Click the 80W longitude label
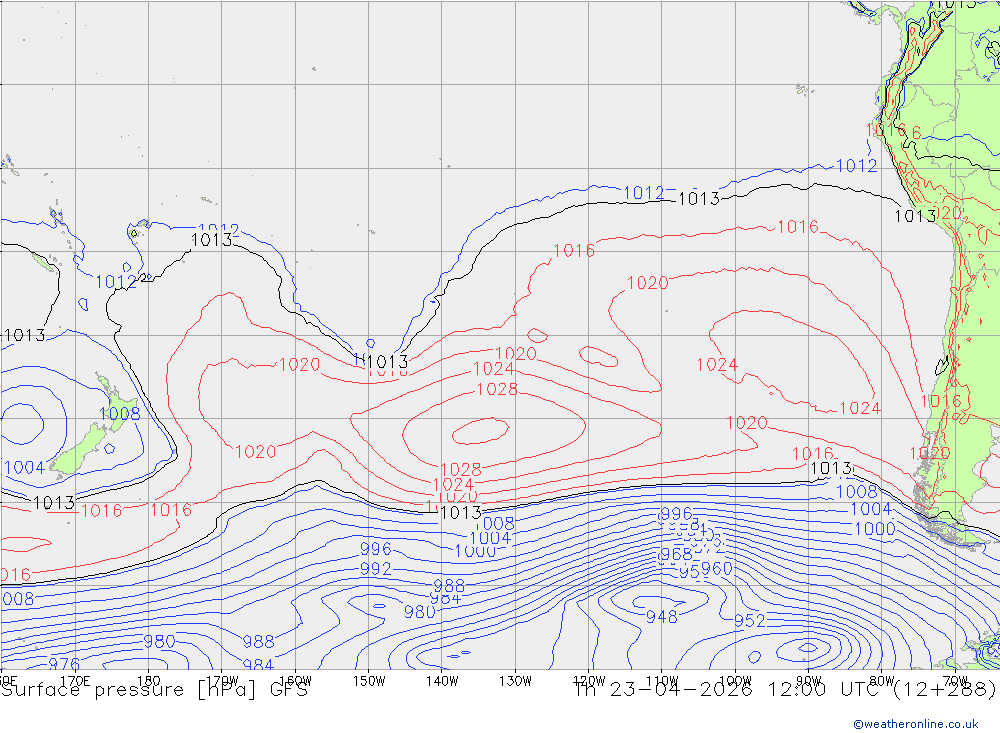Screen dimensions: 1000x733 point(881,681)
